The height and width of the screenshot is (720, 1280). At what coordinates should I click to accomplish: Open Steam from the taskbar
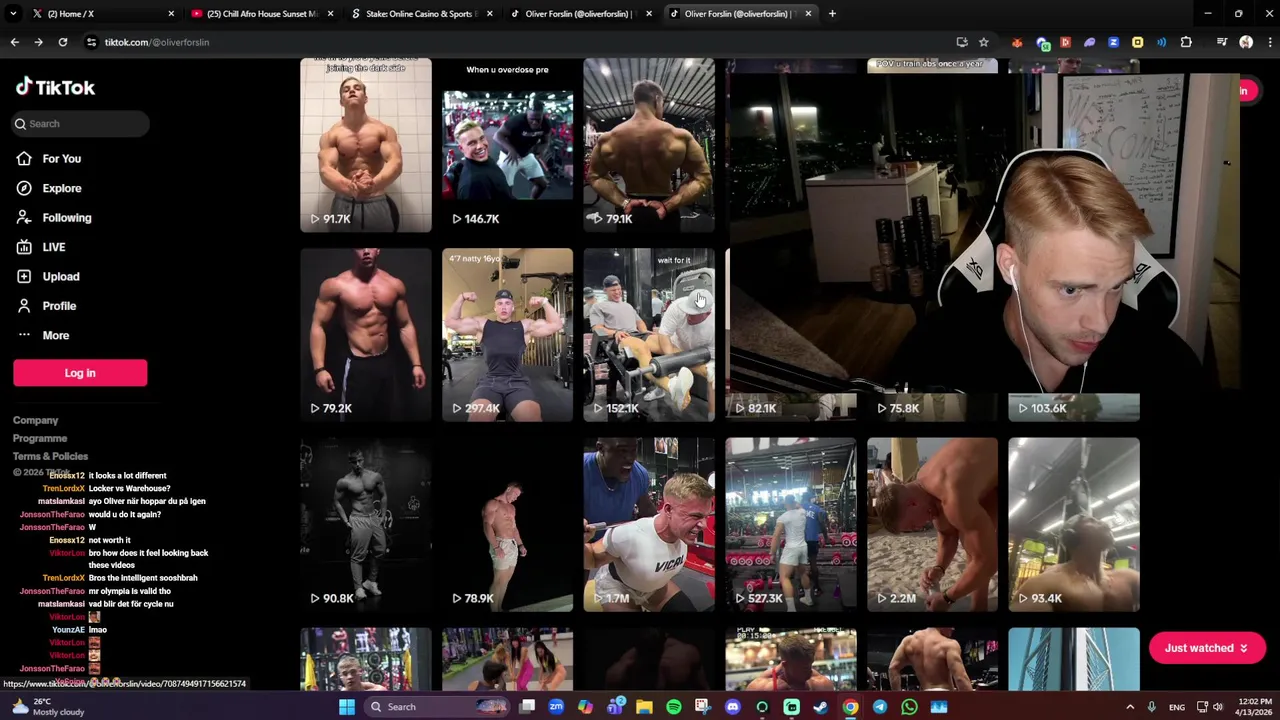click(x=821, y=707)
